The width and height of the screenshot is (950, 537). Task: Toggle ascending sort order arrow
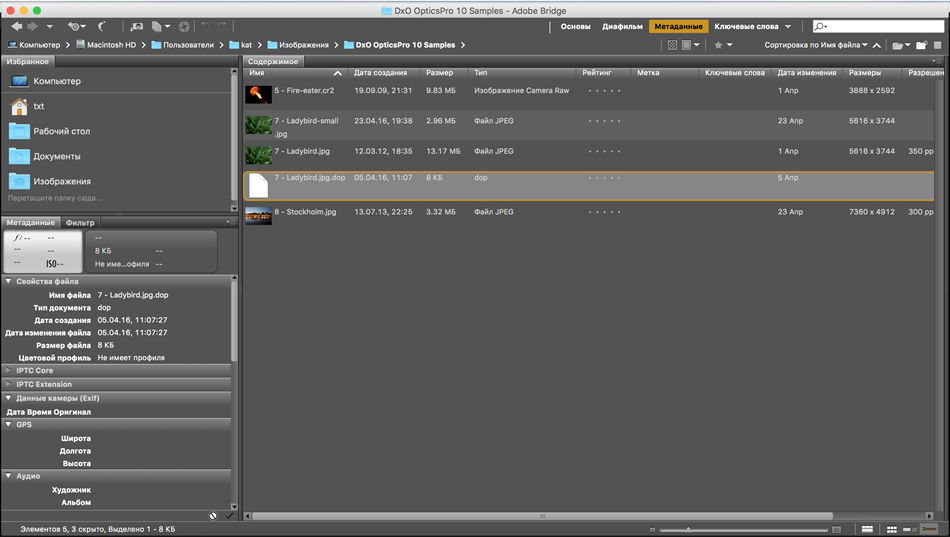[877, 45]
